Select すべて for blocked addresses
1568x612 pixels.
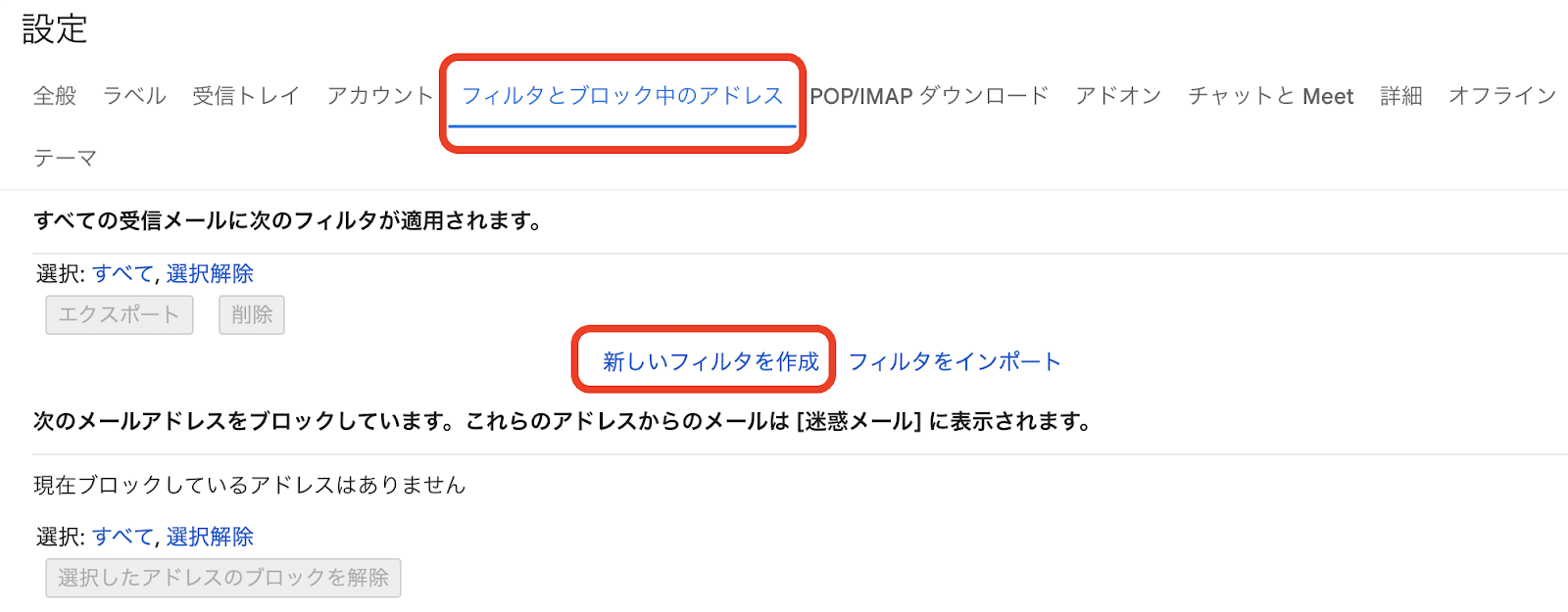[123, 537]
